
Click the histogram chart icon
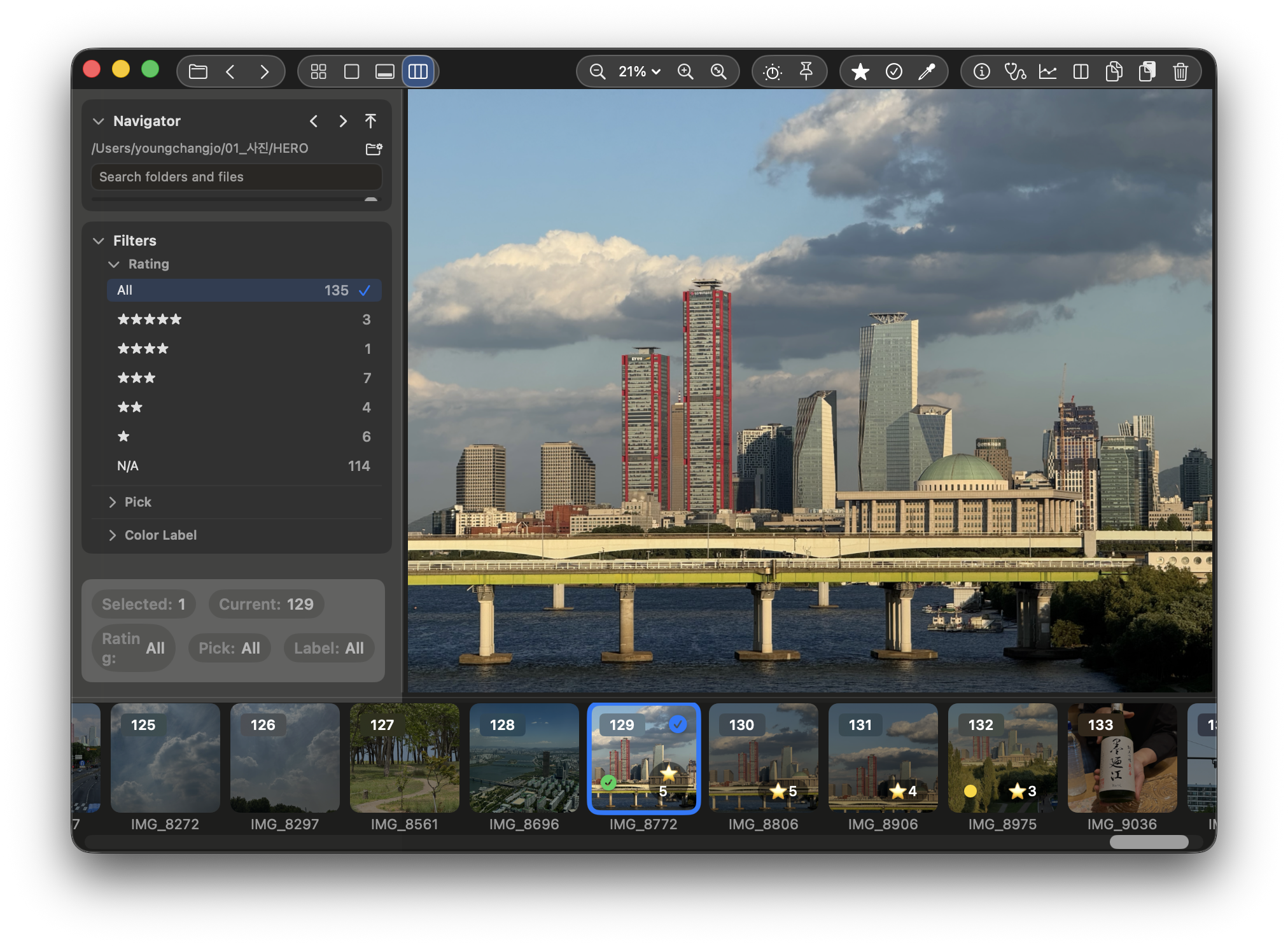tap(1047, 71)
